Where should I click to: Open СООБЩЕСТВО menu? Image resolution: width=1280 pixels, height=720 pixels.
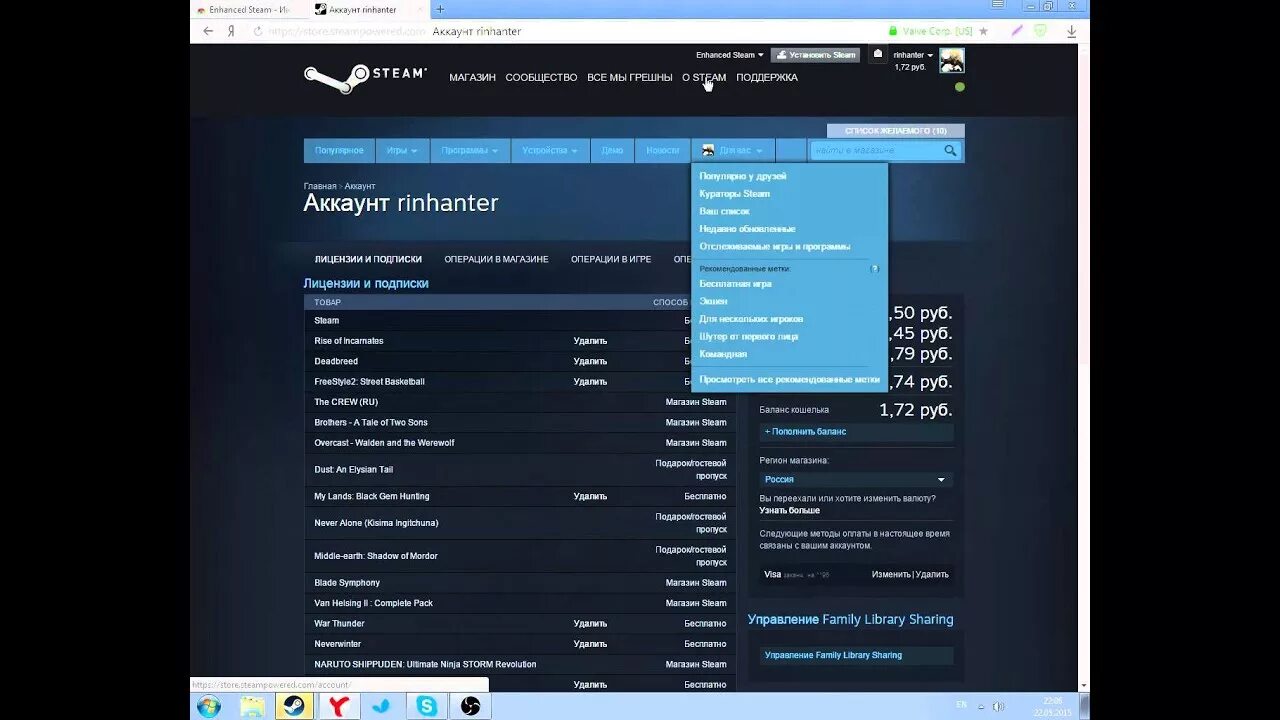[x=541, y=78]
